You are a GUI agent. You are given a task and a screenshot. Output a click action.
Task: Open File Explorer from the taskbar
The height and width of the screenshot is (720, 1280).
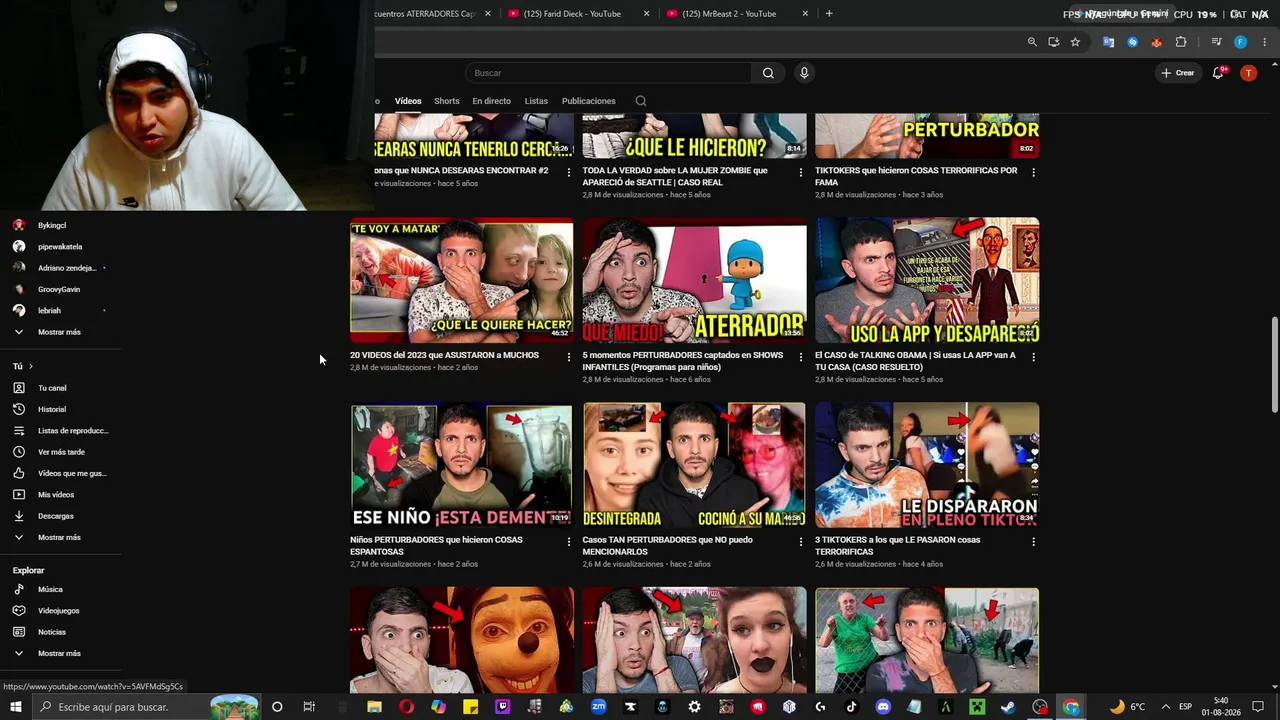(x=374, y=707)
